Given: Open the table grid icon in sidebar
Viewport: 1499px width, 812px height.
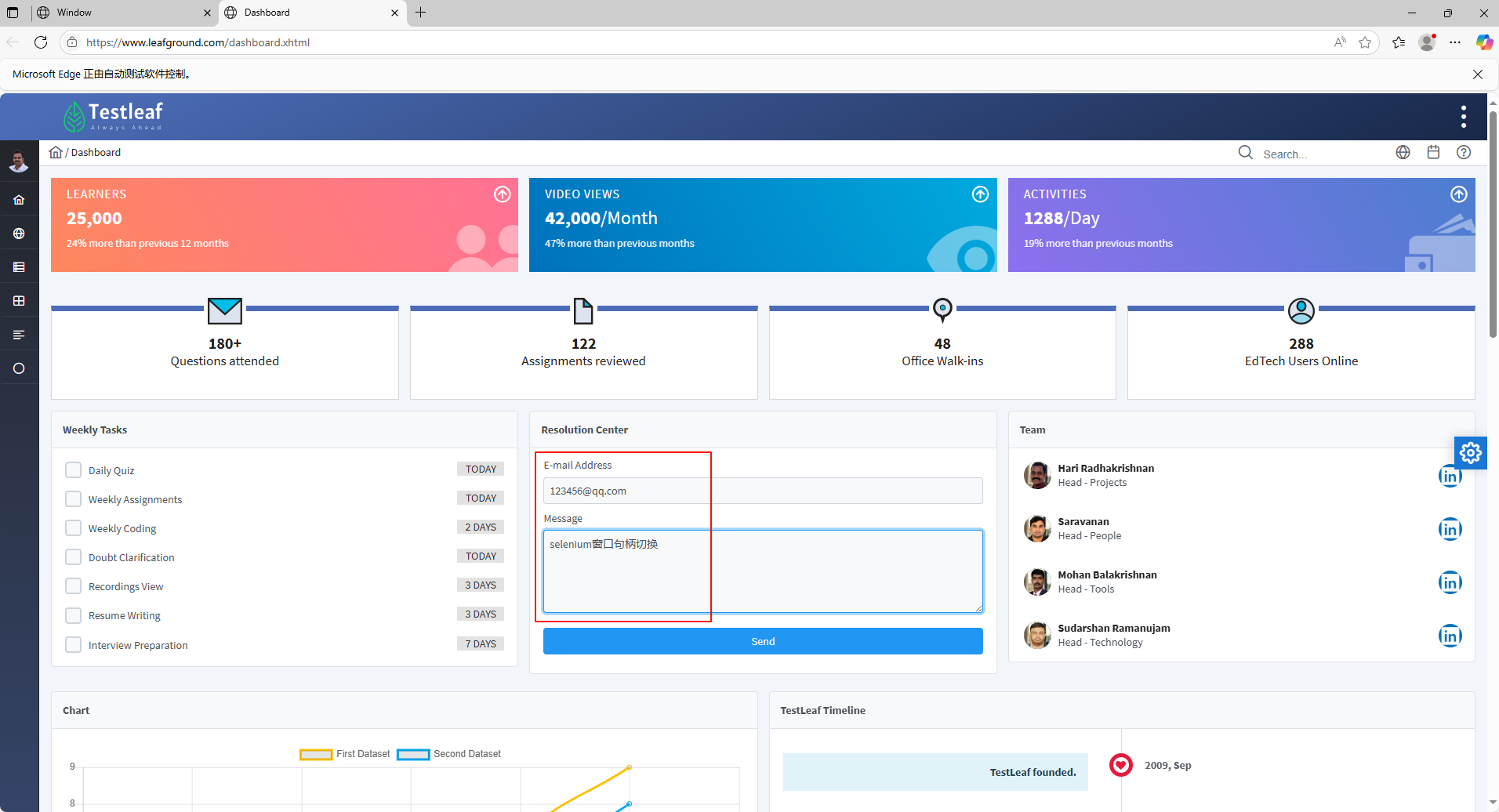Looking at the screenshot, I should [19, 301].
